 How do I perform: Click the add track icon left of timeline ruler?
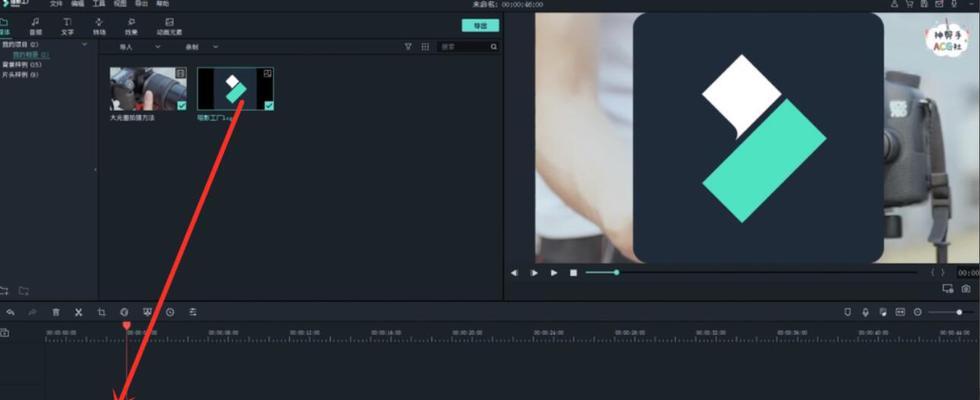click(4, 333)
